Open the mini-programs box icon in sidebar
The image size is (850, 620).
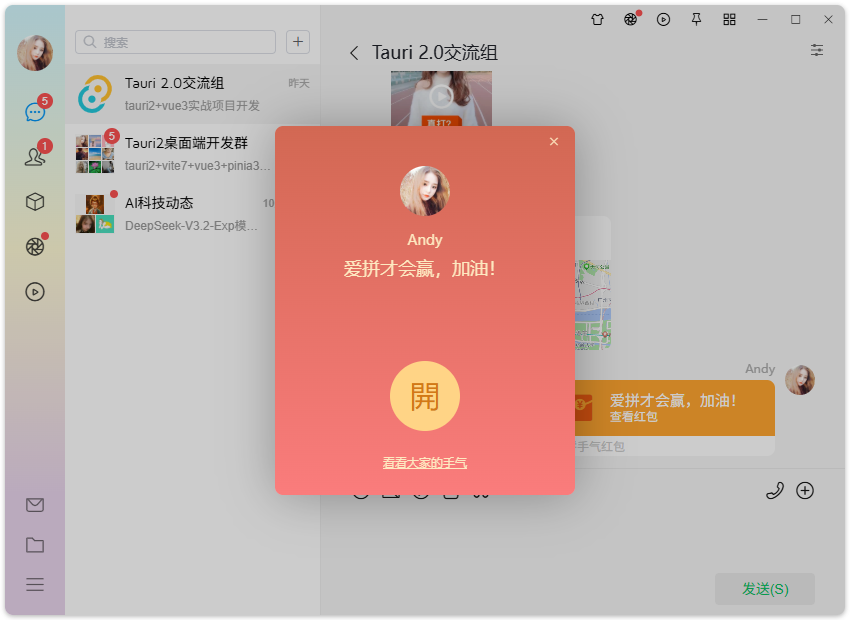35,201
